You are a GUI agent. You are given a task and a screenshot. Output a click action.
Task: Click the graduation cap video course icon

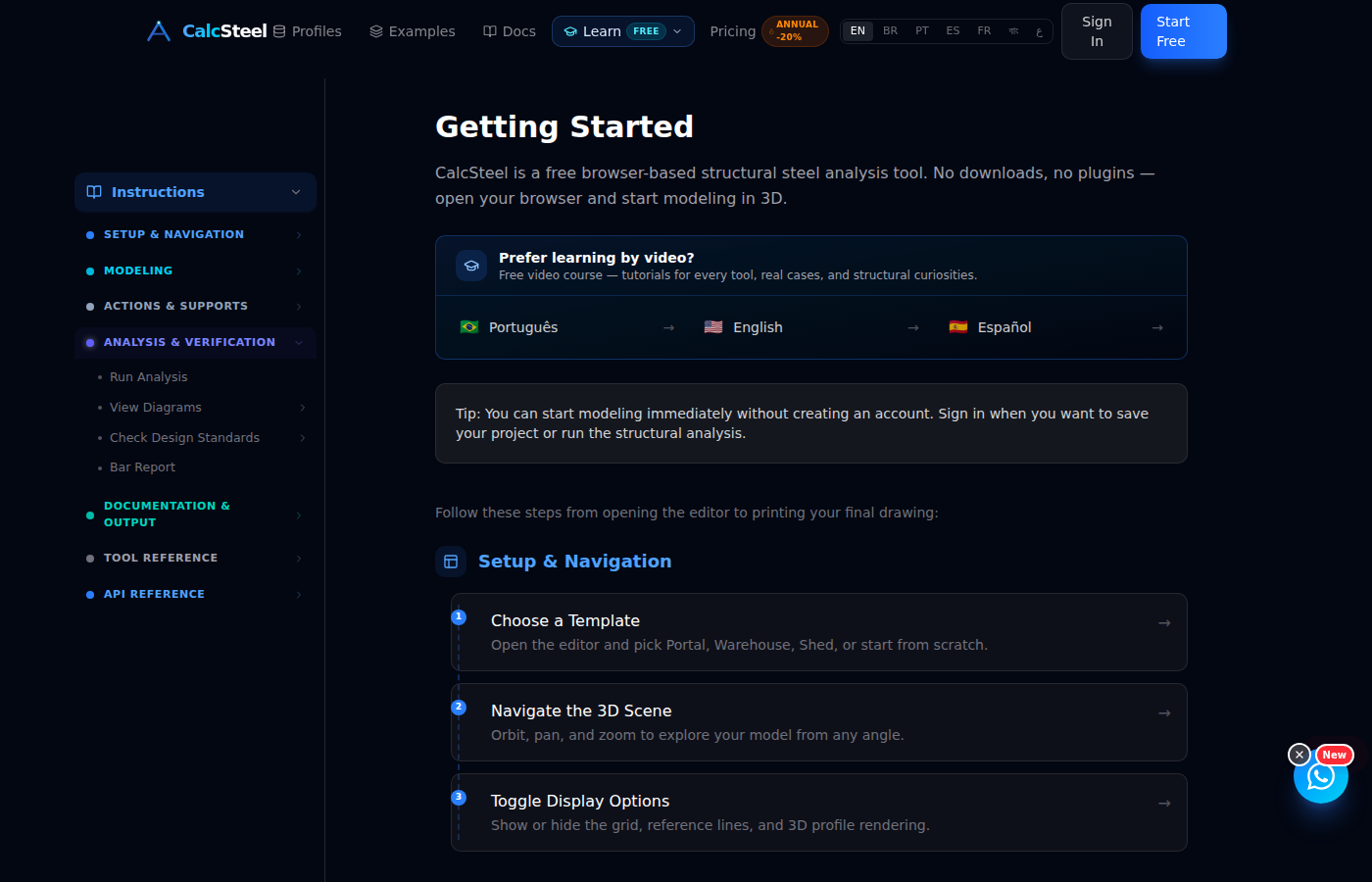coord(471,266)
